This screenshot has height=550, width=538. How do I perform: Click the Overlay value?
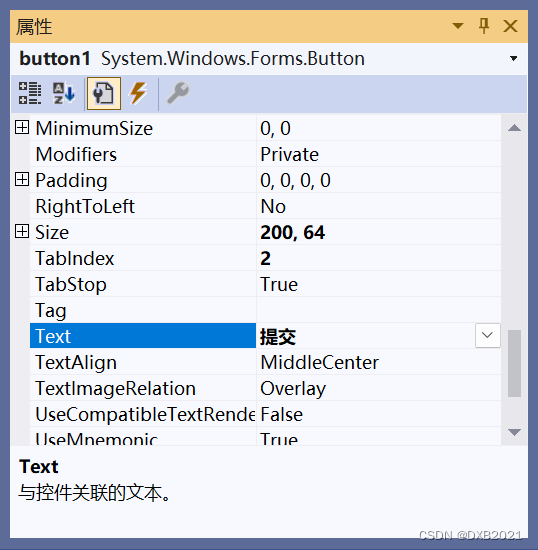[293, 389]
